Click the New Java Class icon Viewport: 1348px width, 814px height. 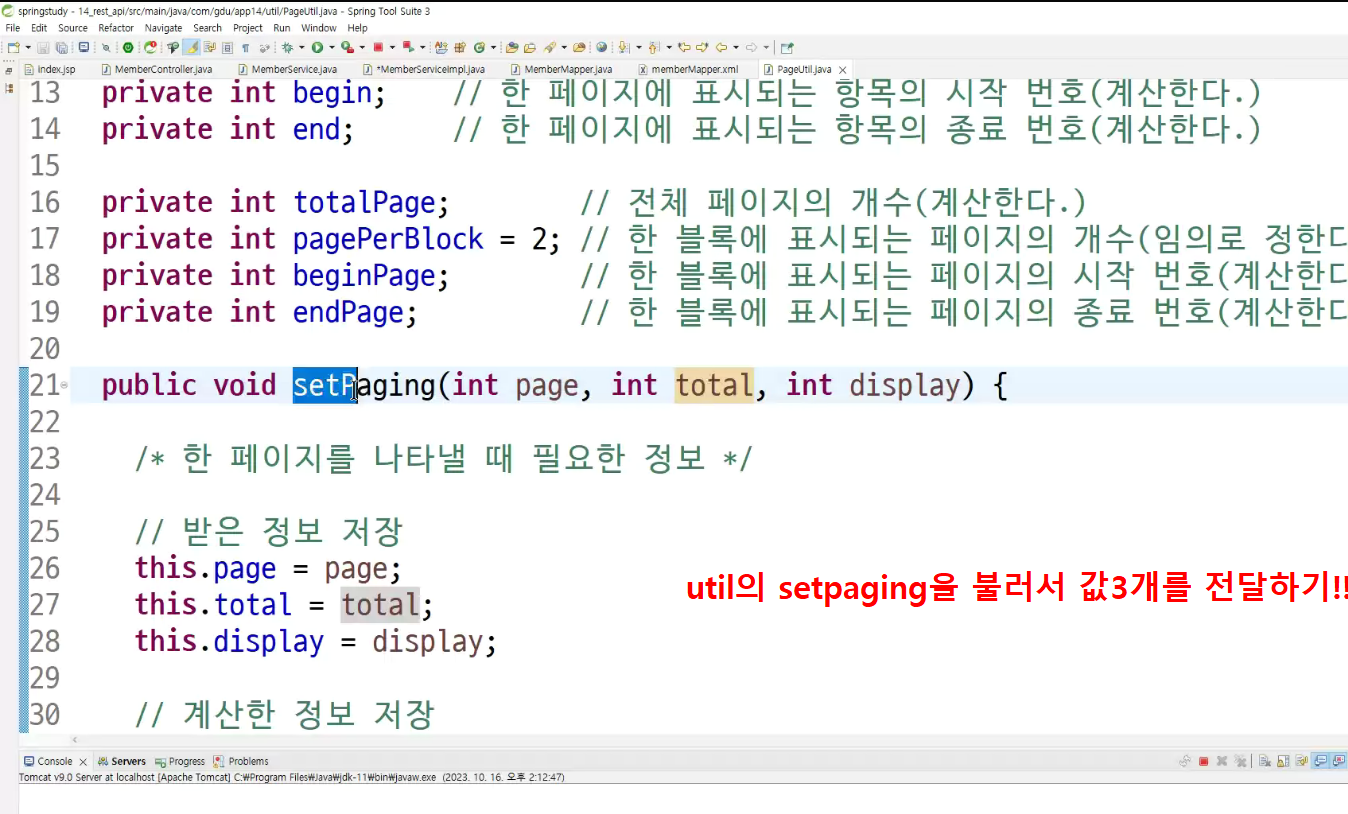point(479,47)
